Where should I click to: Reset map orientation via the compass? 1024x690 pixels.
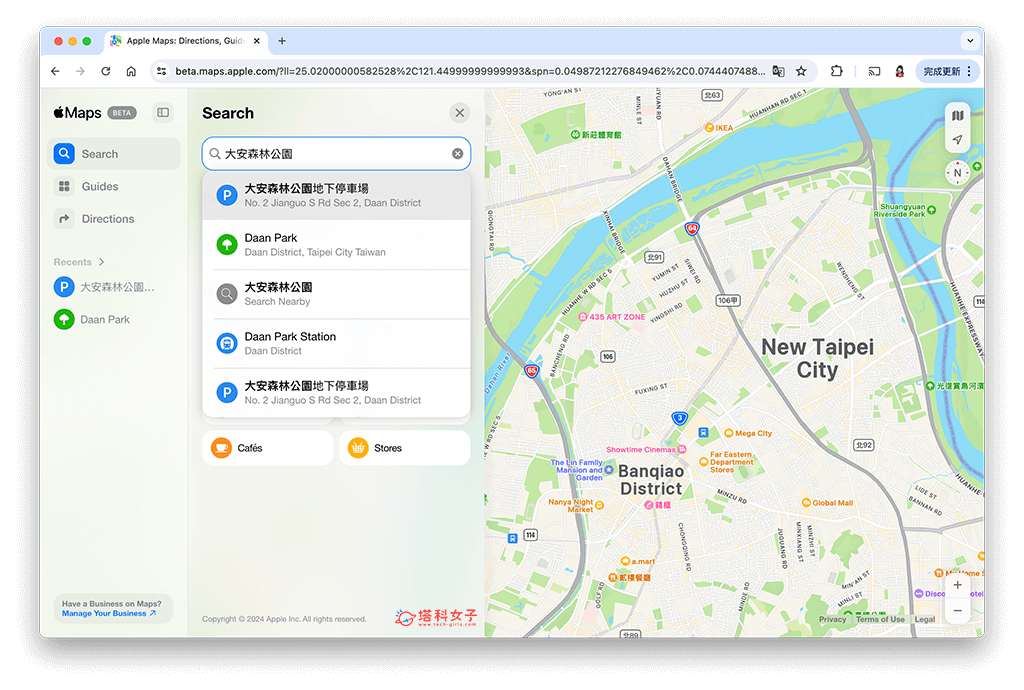(957, 172)
